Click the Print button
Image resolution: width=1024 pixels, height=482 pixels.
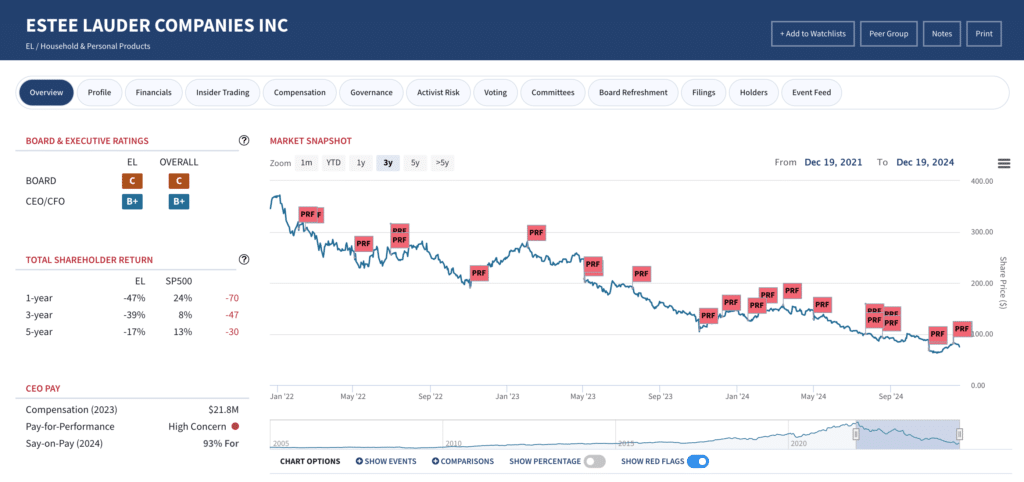click(x=984, y=34)
